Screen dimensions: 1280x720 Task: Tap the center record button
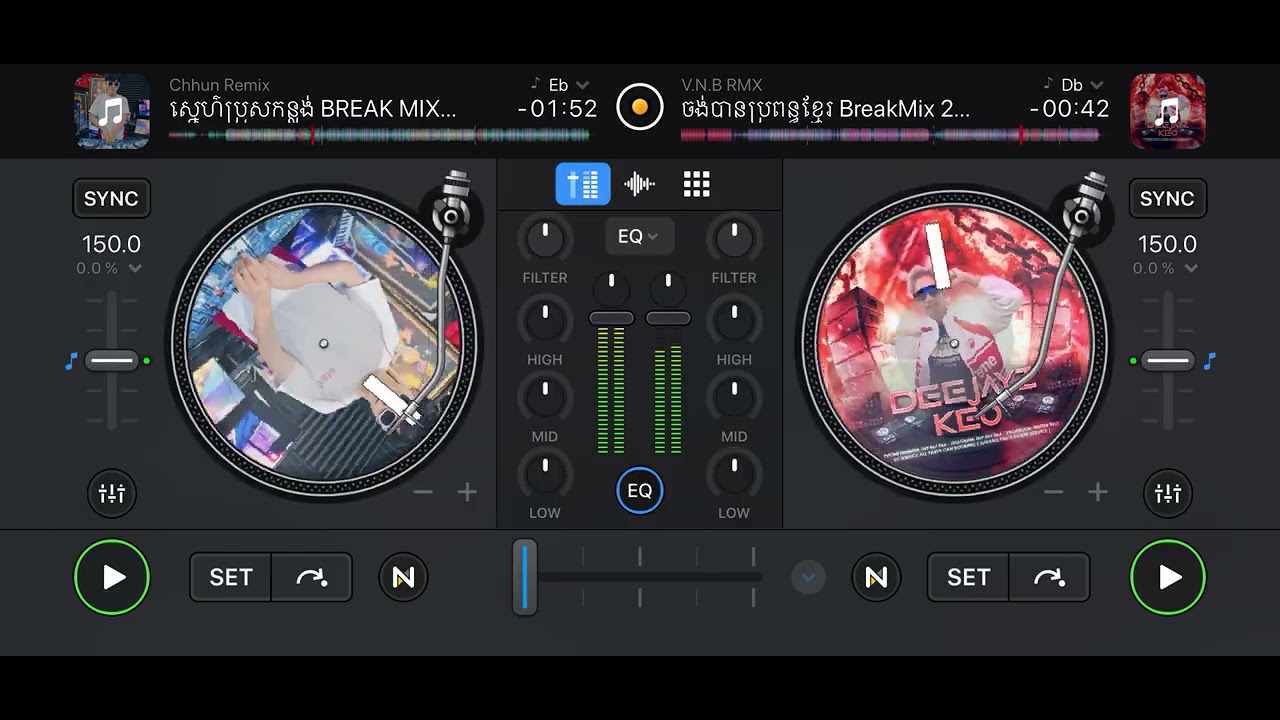pyautogui.click(x=640, y=106)
